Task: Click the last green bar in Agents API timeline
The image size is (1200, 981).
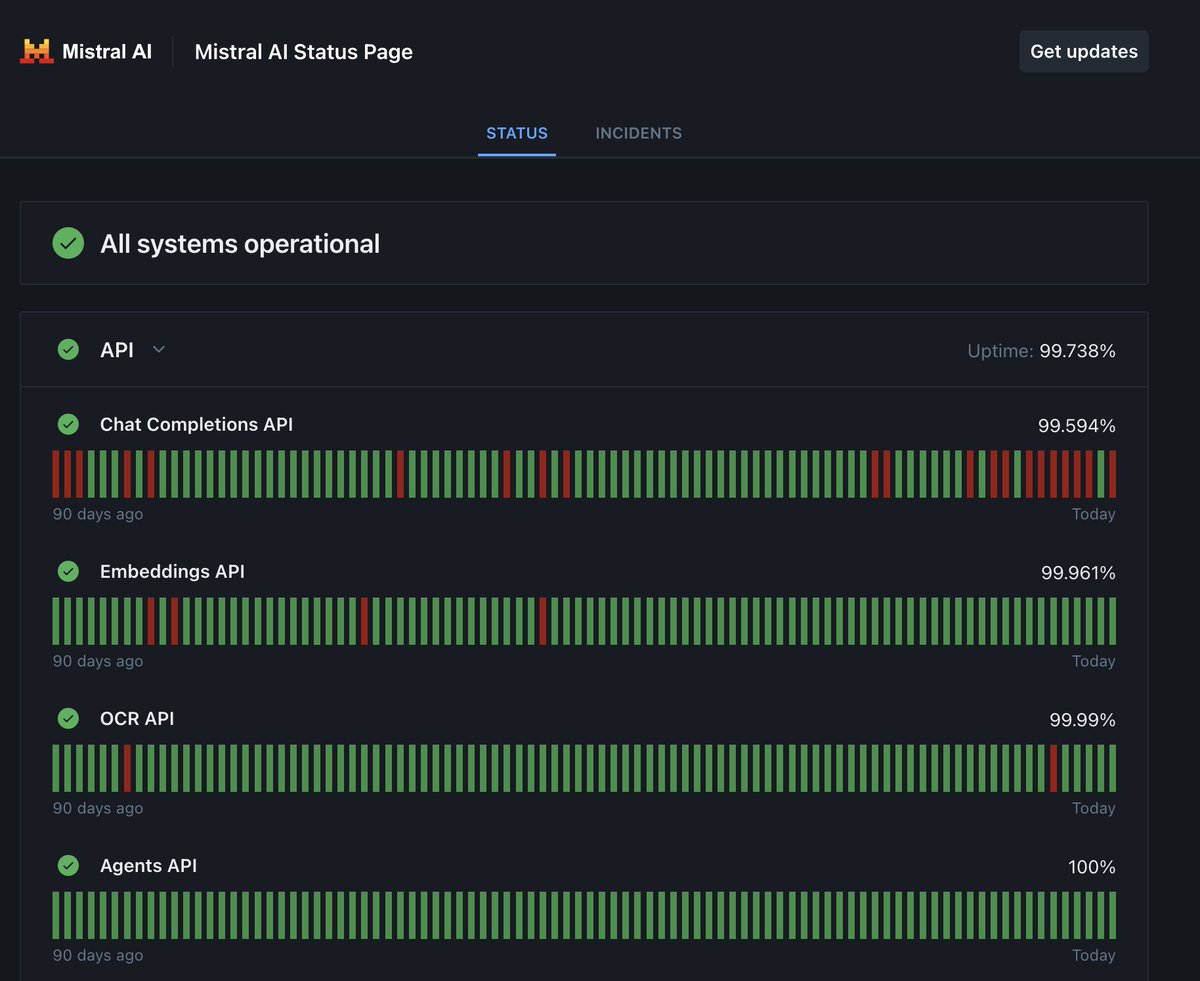Action: (1112, 915)
